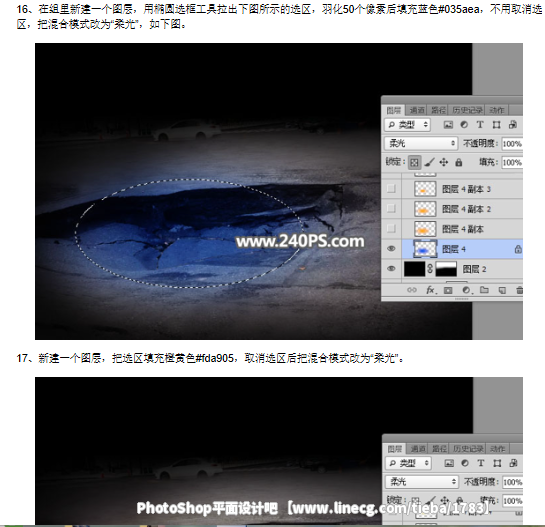Select layer name 图层 4 副本
This screenshot has width=545, height=527.
click(463, 229)
